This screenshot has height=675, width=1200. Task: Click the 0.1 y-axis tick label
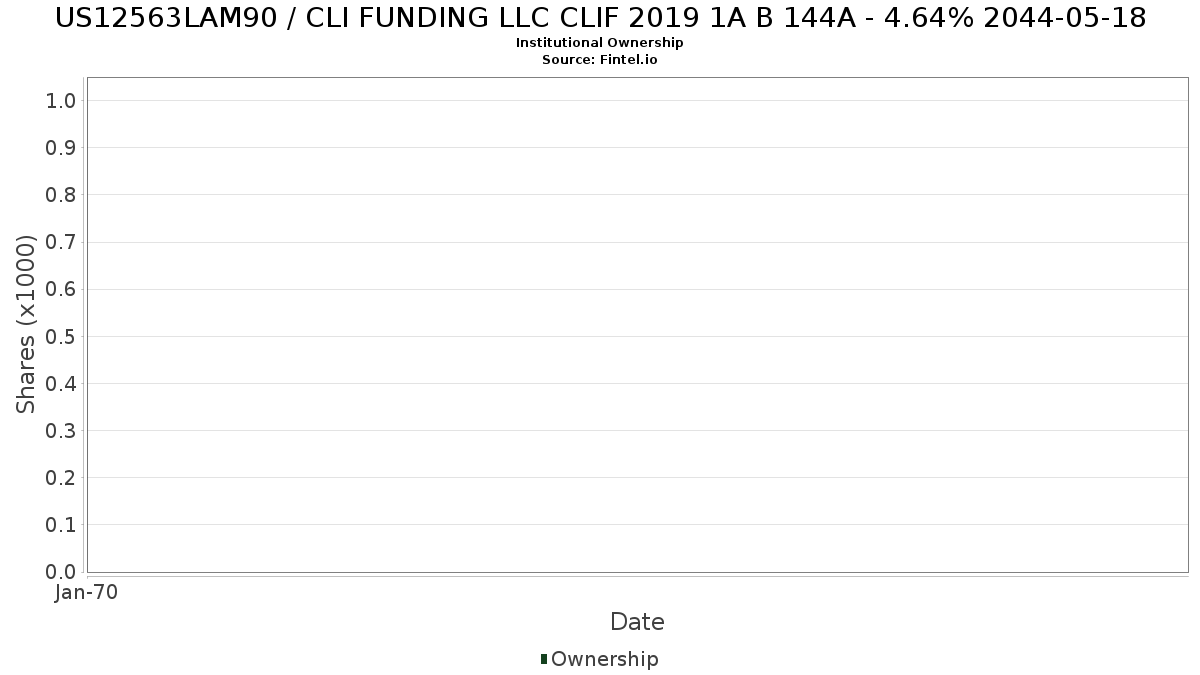(61, 524)
